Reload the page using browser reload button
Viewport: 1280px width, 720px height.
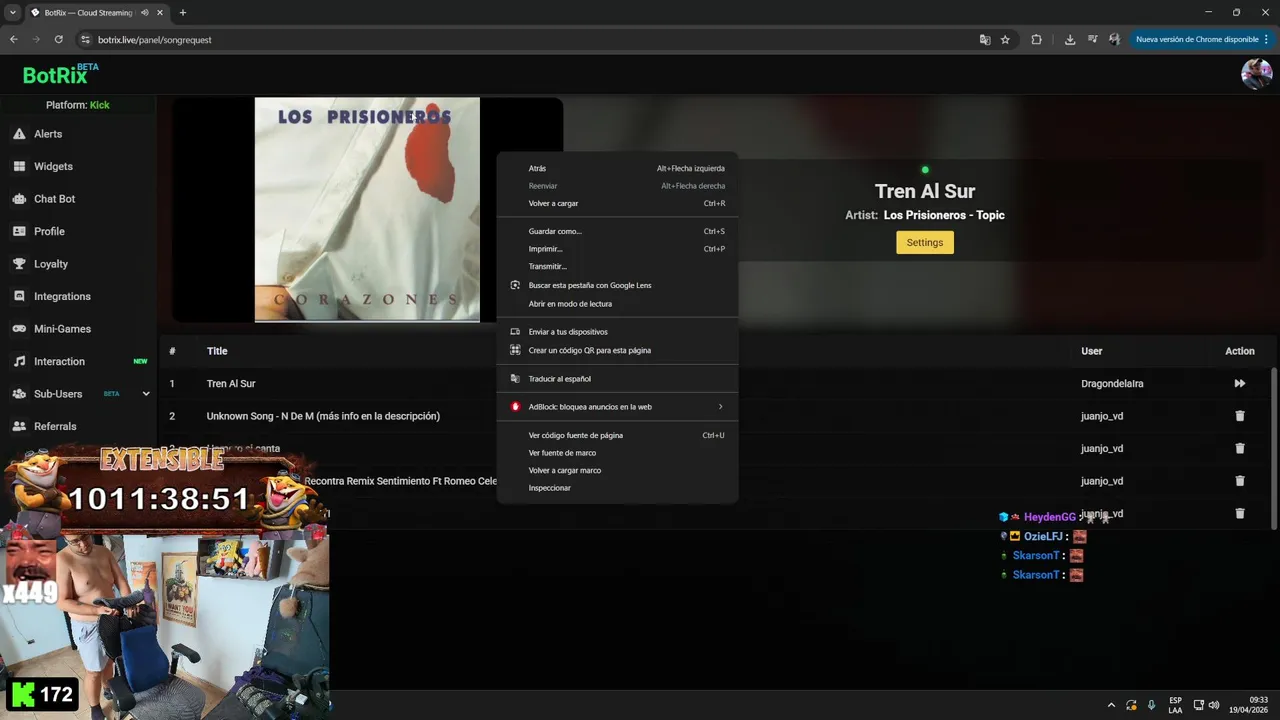tap(58, 40)
